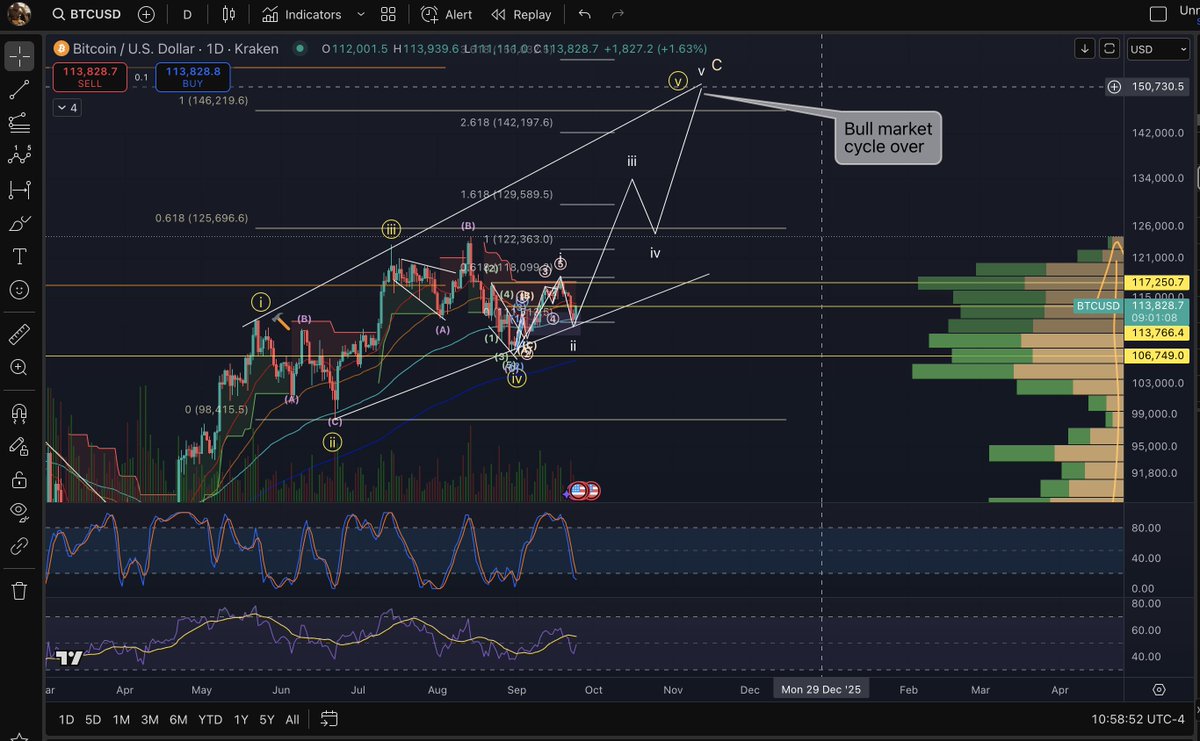
Task: Click the BUY 113,828.8 button
Action: [x=192, y=76]
